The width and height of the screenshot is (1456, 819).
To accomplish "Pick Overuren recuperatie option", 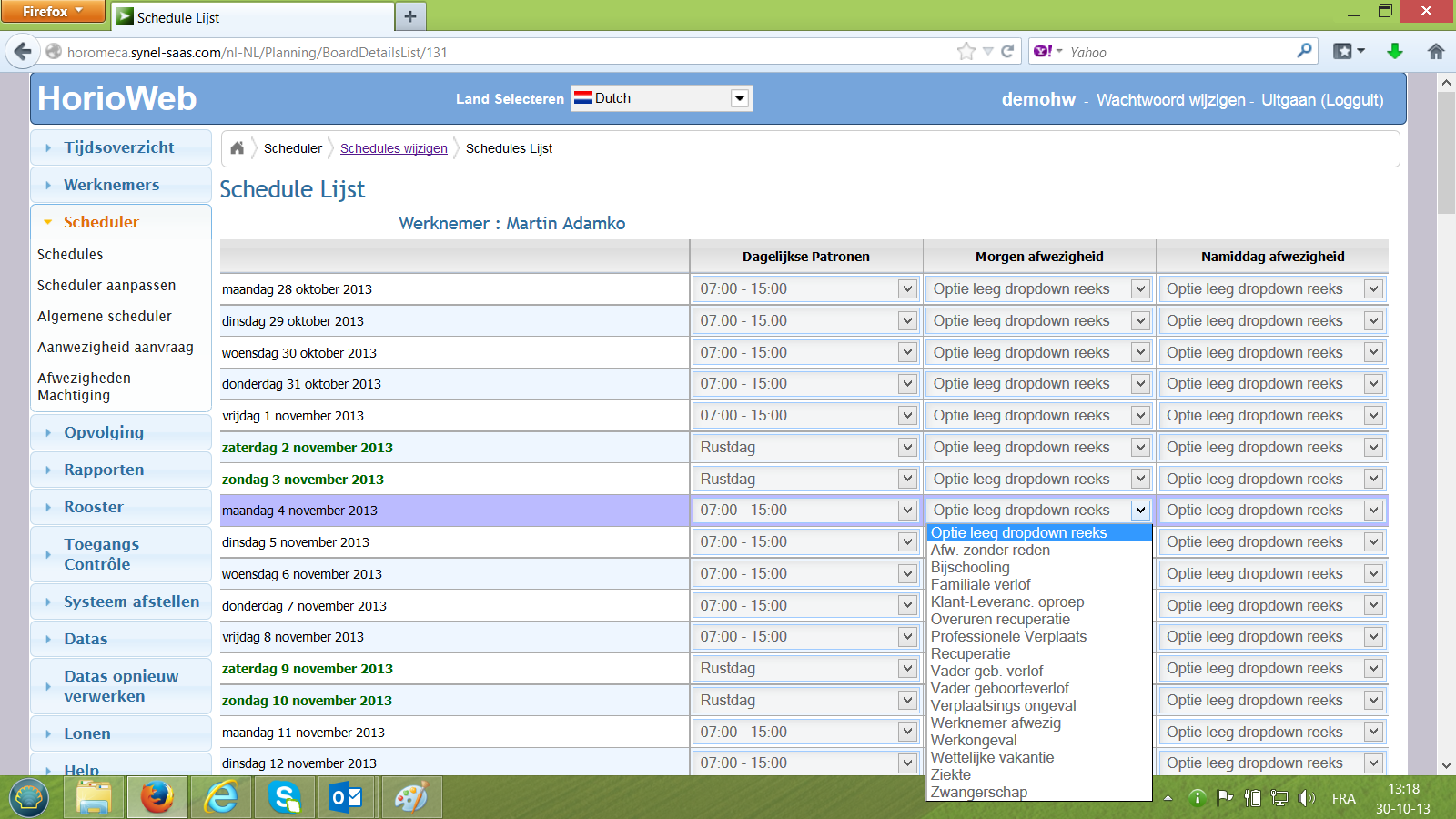I will pyautogui.click(x=1039, y=619).
